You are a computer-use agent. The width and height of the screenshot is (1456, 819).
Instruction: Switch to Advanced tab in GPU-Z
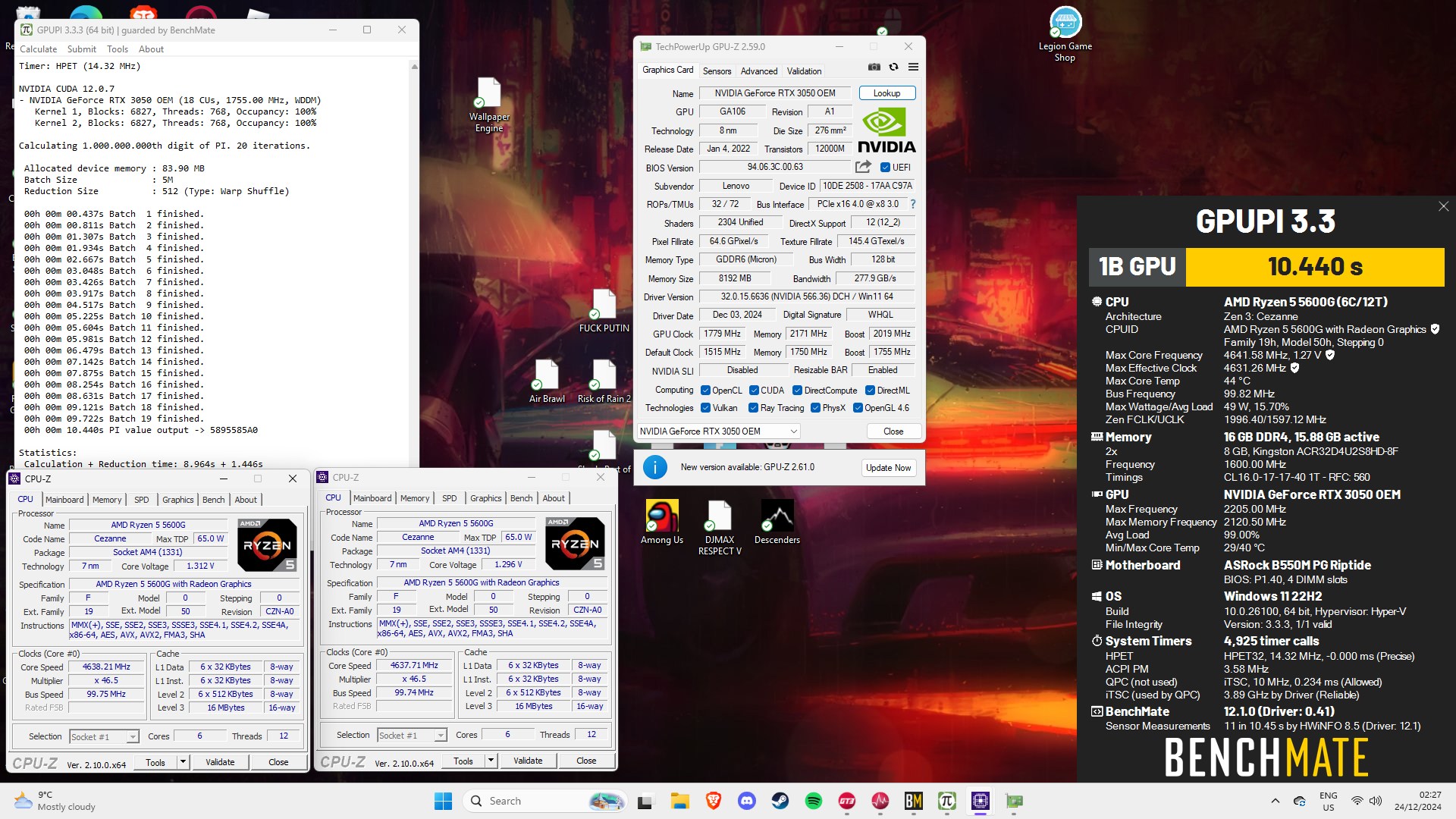tap(759, 71)
